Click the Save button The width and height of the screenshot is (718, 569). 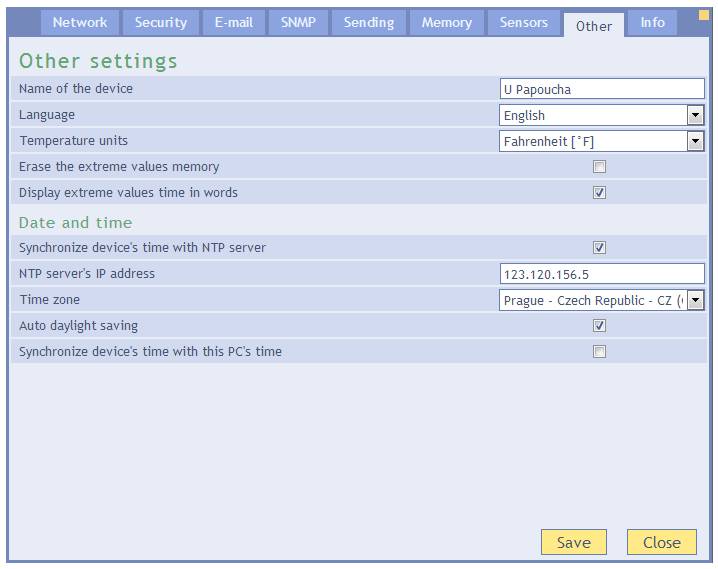tap(573, 542)
